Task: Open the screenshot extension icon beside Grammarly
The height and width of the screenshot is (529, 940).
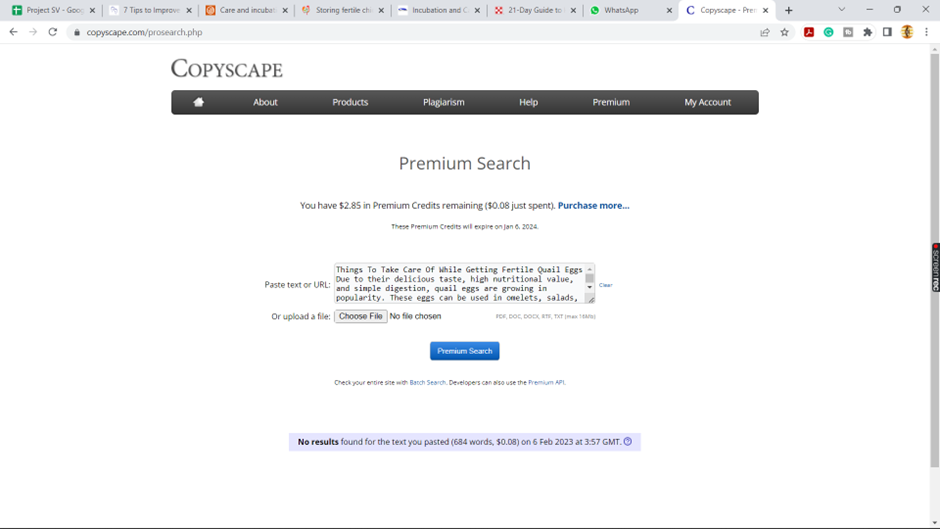Action: pyautogui.click(x=848, y=32)
